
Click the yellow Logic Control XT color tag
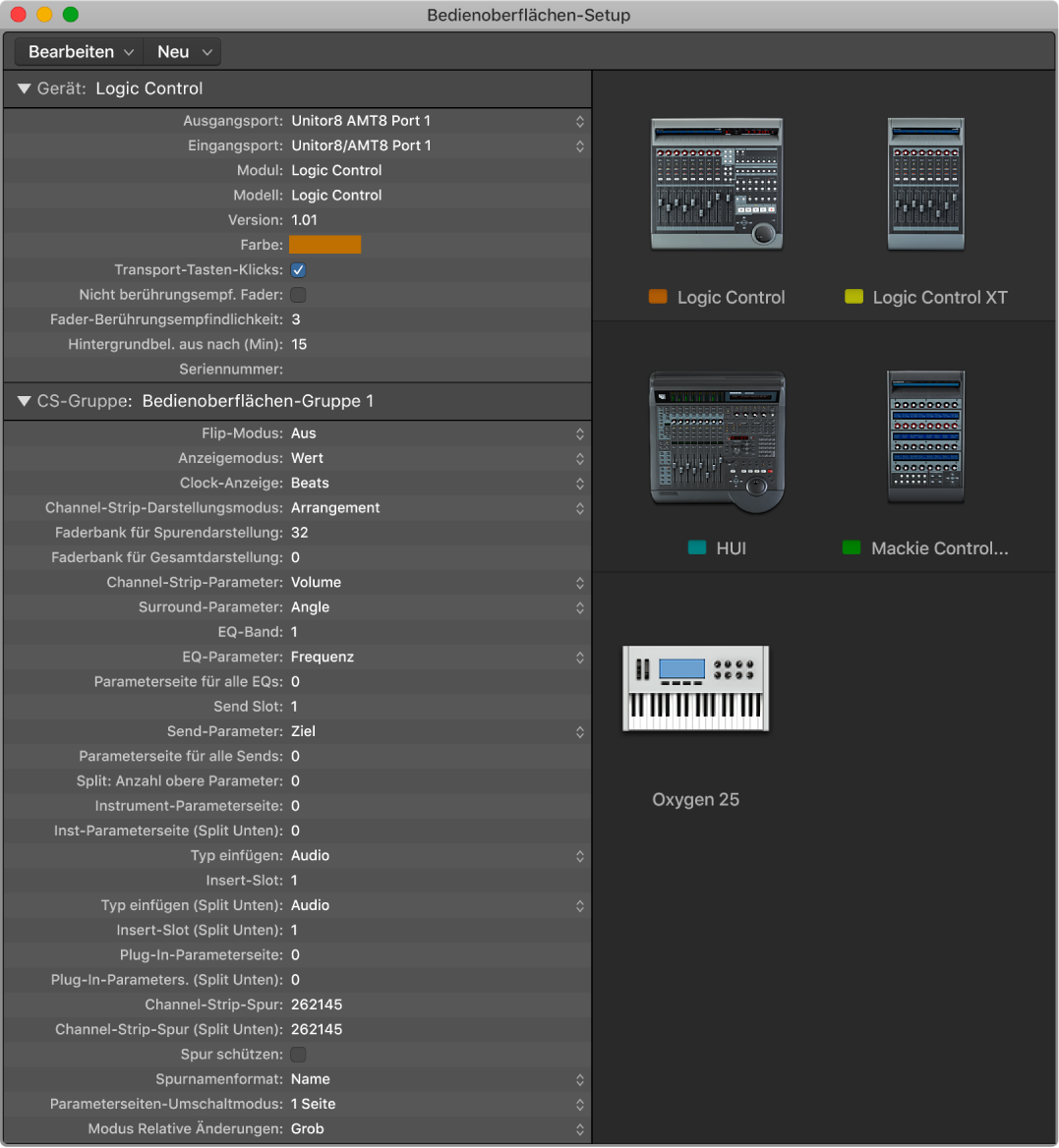[853, 297]
